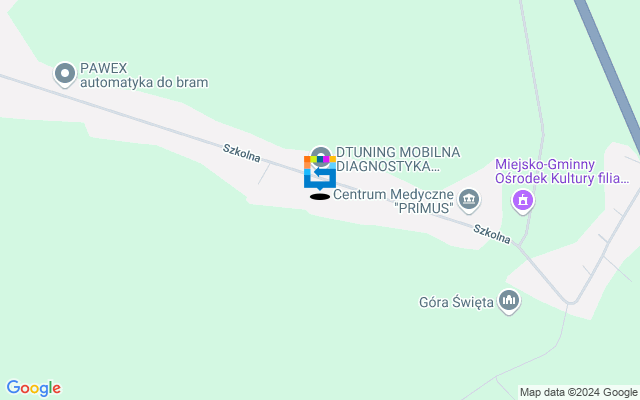
Task: Click the left Szkolna street name label
Action: tap(241, 153)
